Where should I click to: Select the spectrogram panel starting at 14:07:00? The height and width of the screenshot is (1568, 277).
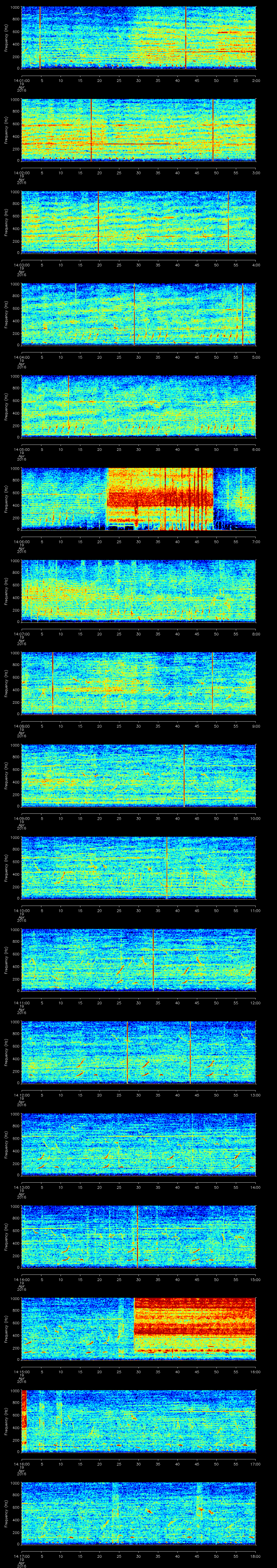pyautogui.click(x=139, y=591)
